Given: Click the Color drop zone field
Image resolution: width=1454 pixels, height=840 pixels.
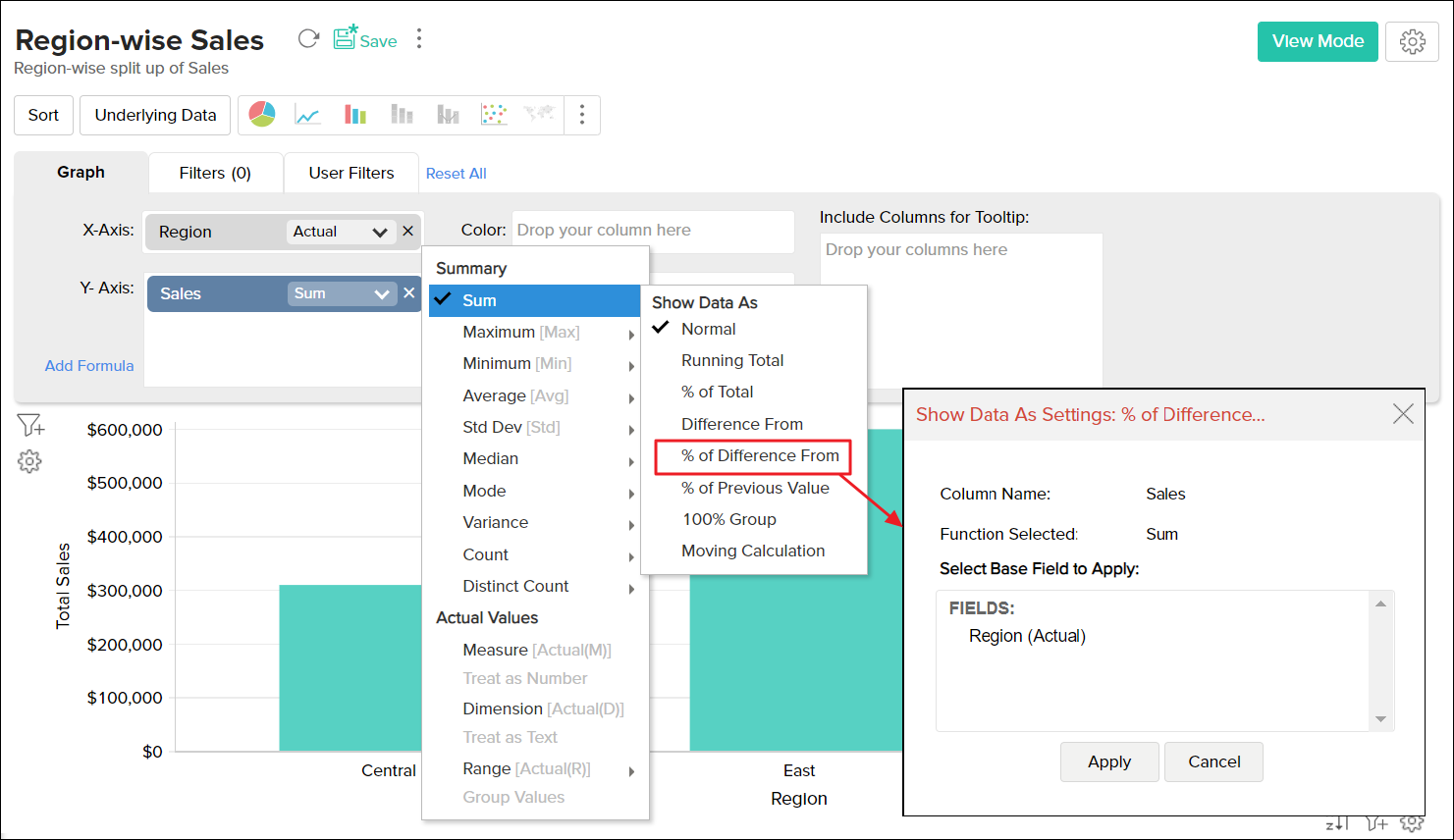Looking at the screenshot, I should pos(652,232).
